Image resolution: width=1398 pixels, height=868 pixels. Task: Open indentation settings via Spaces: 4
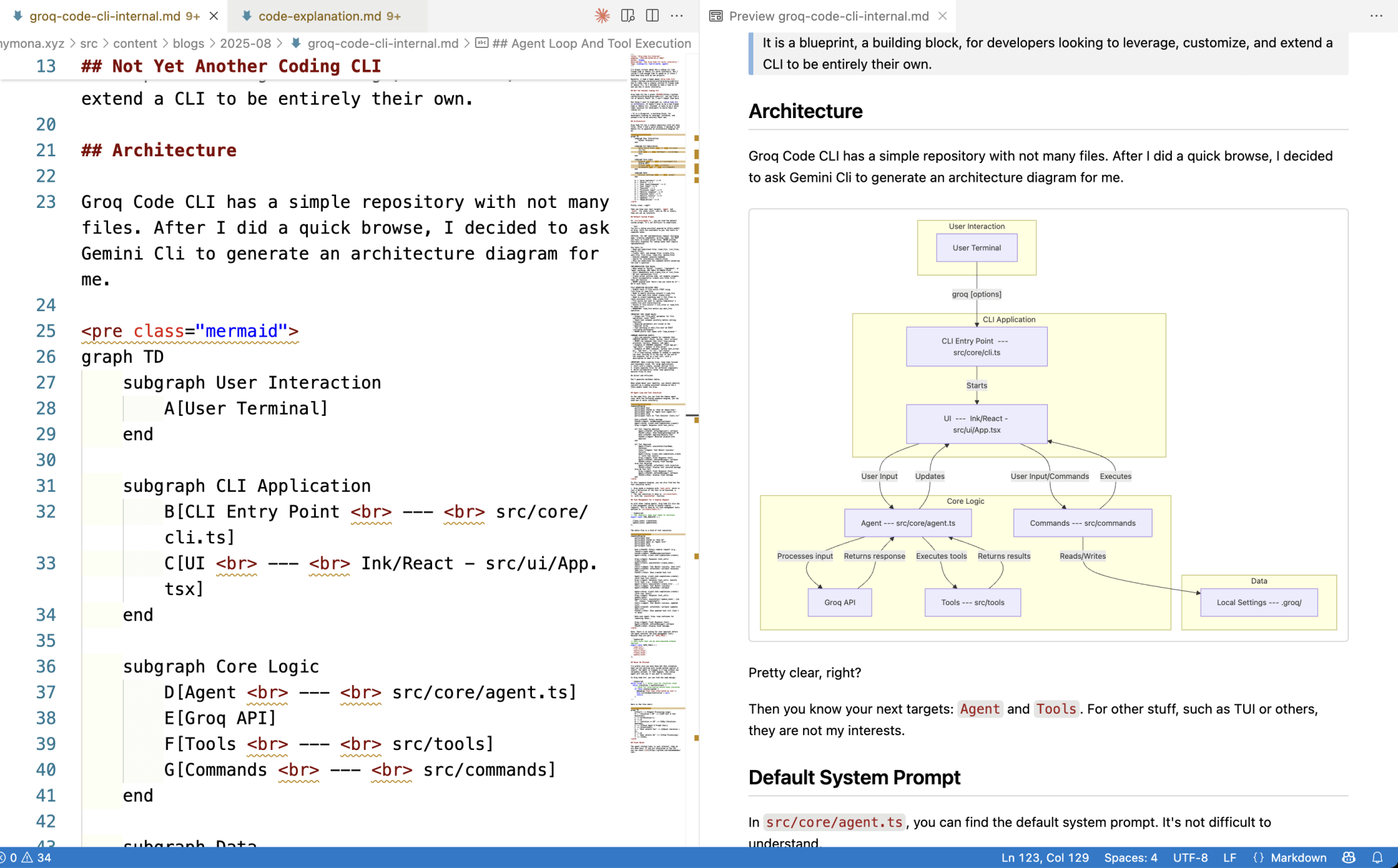[1130, 857]
